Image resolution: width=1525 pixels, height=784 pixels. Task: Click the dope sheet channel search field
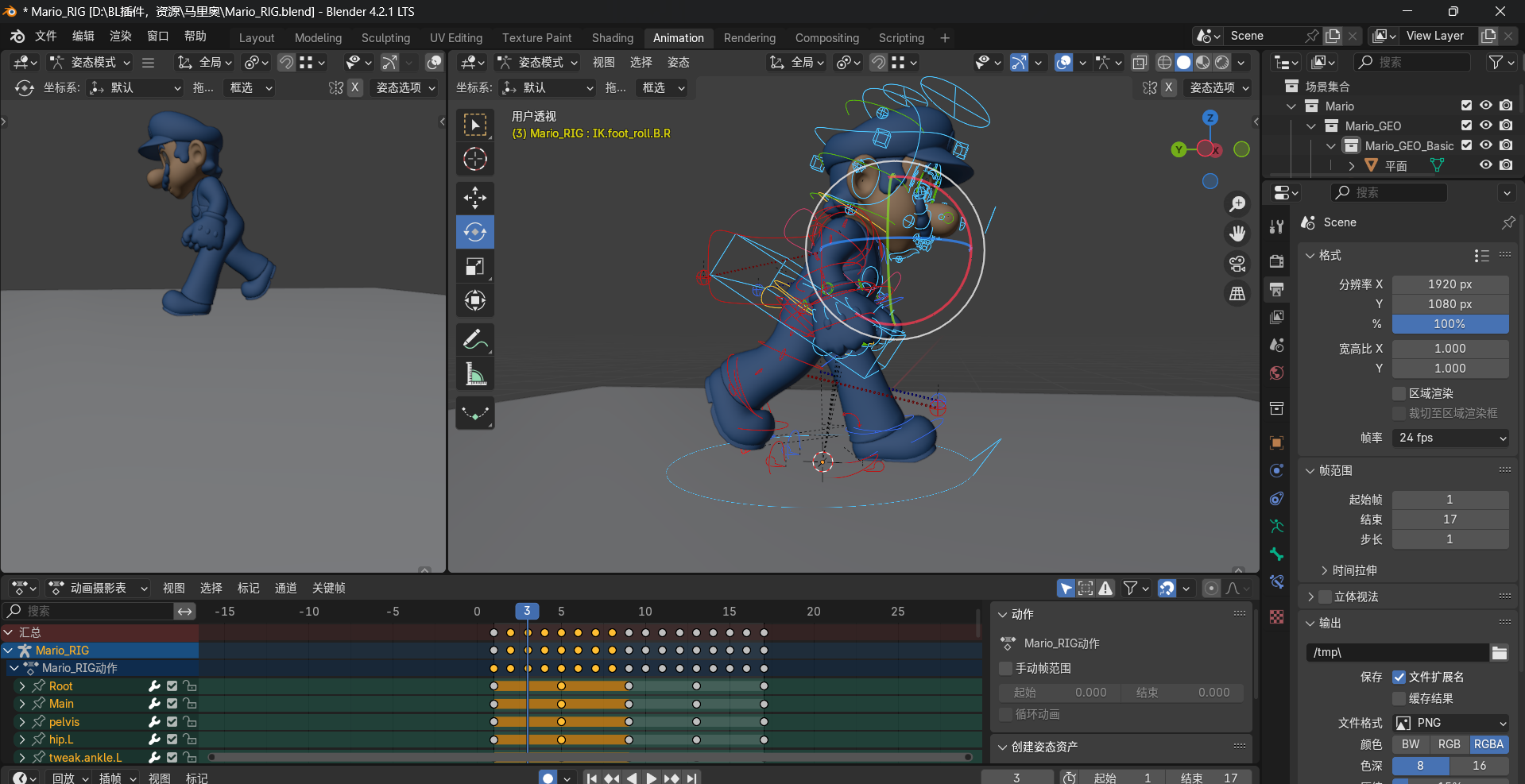click(88, 611)
